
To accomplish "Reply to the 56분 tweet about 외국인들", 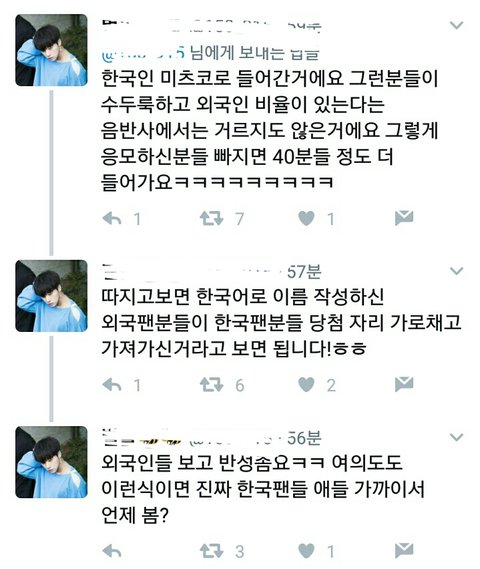I will [112, 551].
